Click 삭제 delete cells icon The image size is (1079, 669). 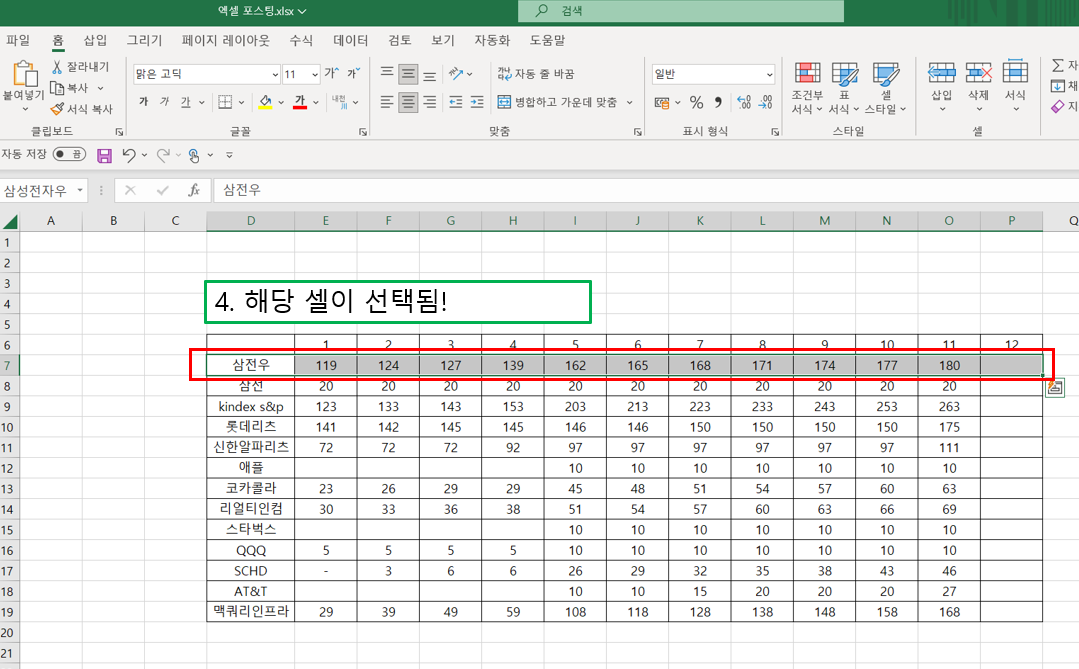[979, 72]
